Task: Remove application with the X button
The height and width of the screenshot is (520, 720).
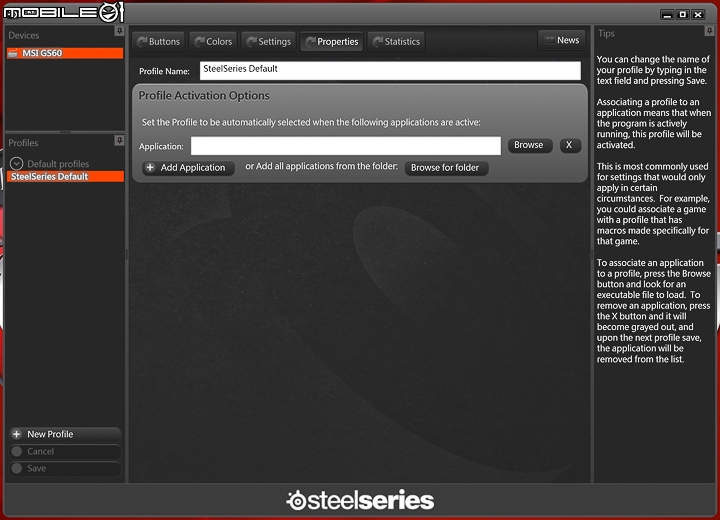Action: [x=570, y=145]
